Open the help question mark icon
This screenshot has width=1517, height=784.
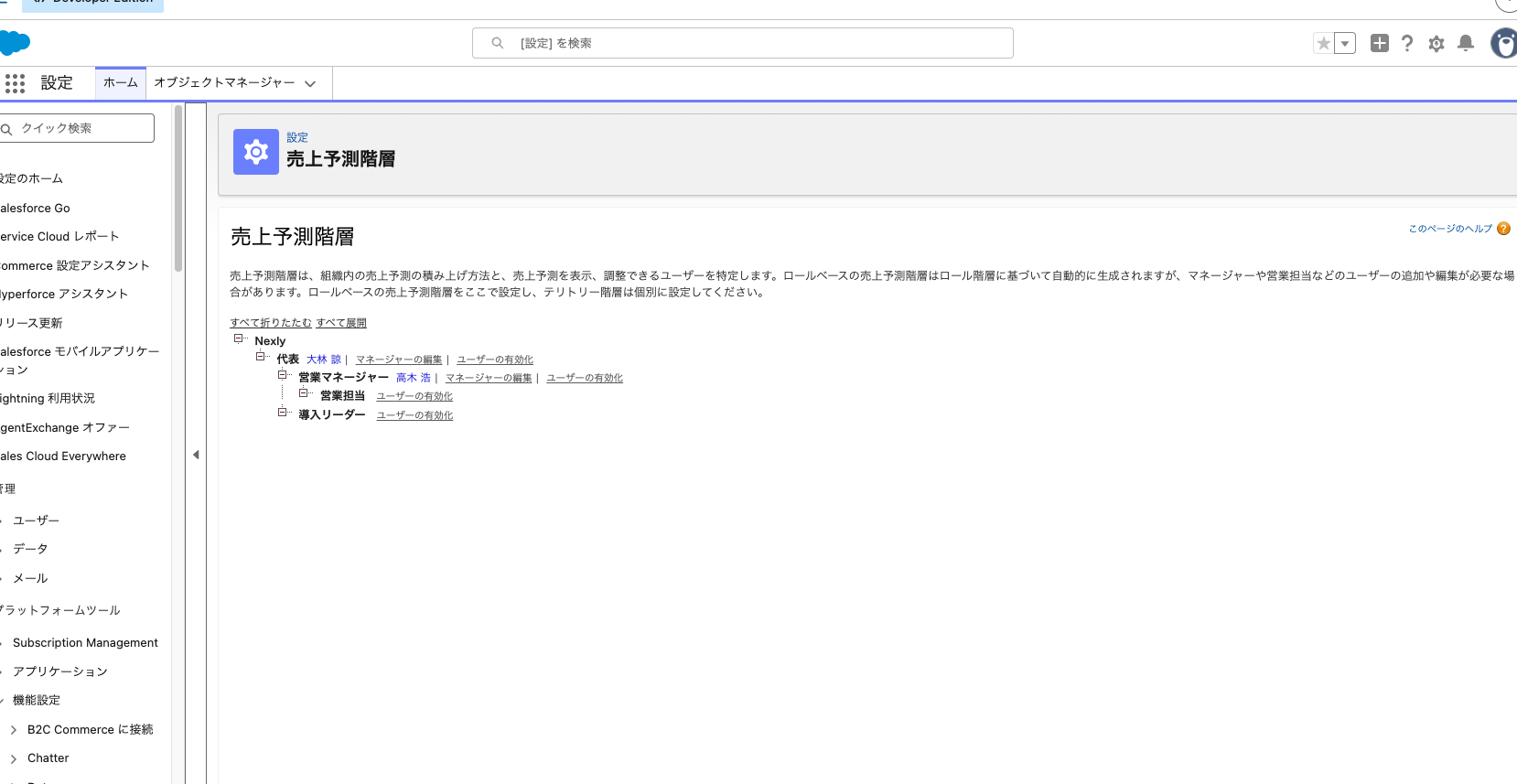click(1407, 43)
